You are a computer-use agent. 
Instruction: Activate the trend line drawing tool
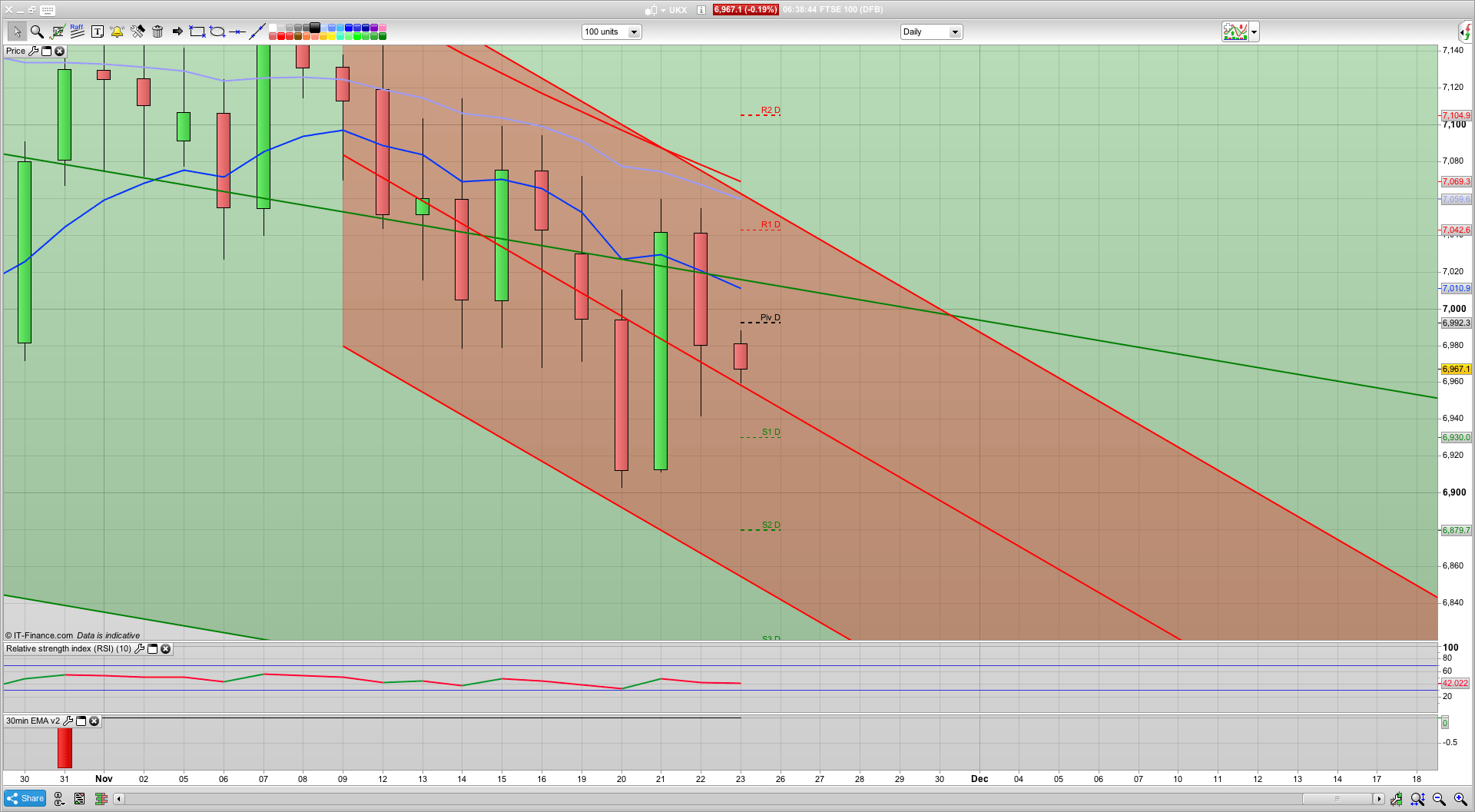click(x=257, y=31)
